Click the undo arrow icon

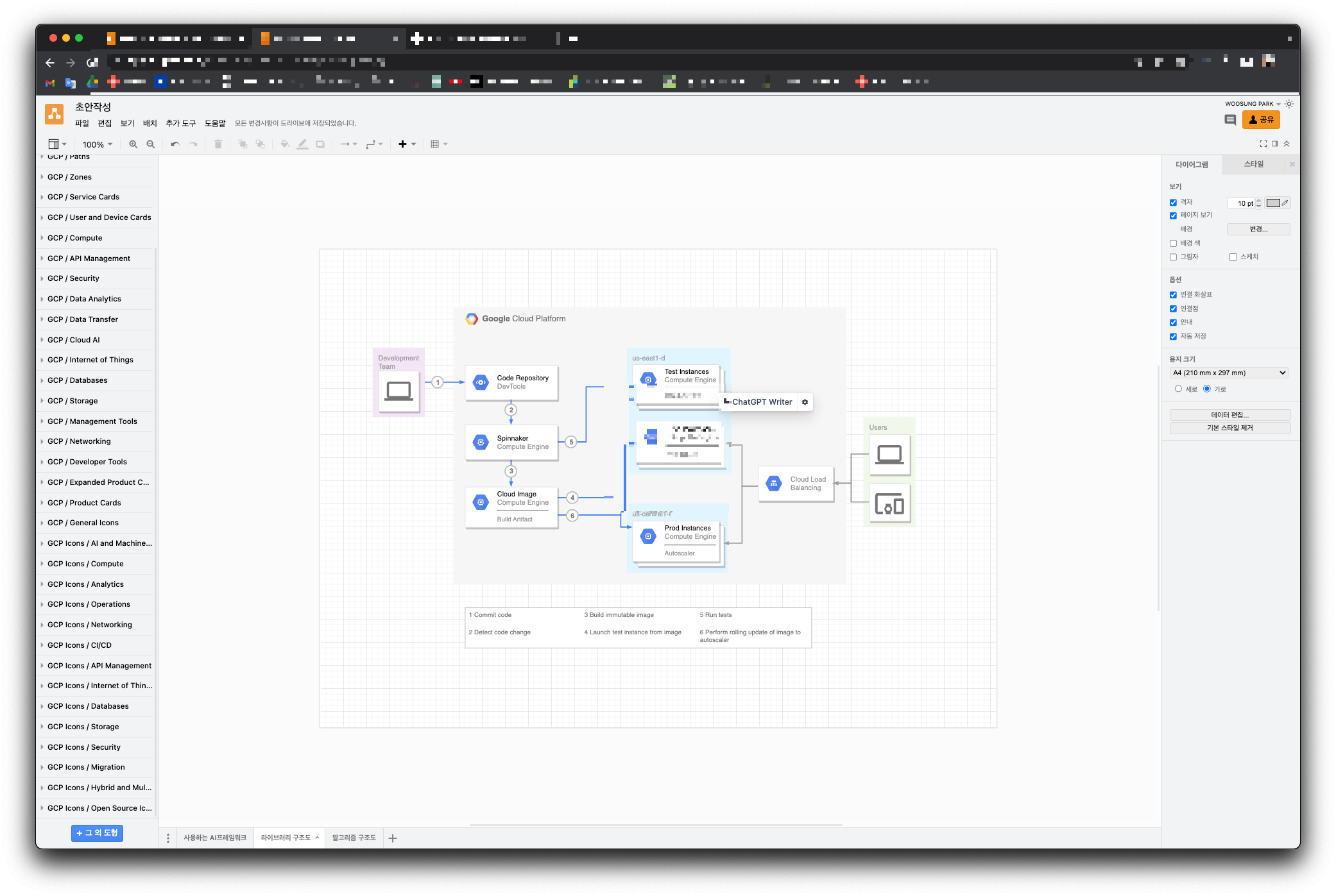(175, 144)
